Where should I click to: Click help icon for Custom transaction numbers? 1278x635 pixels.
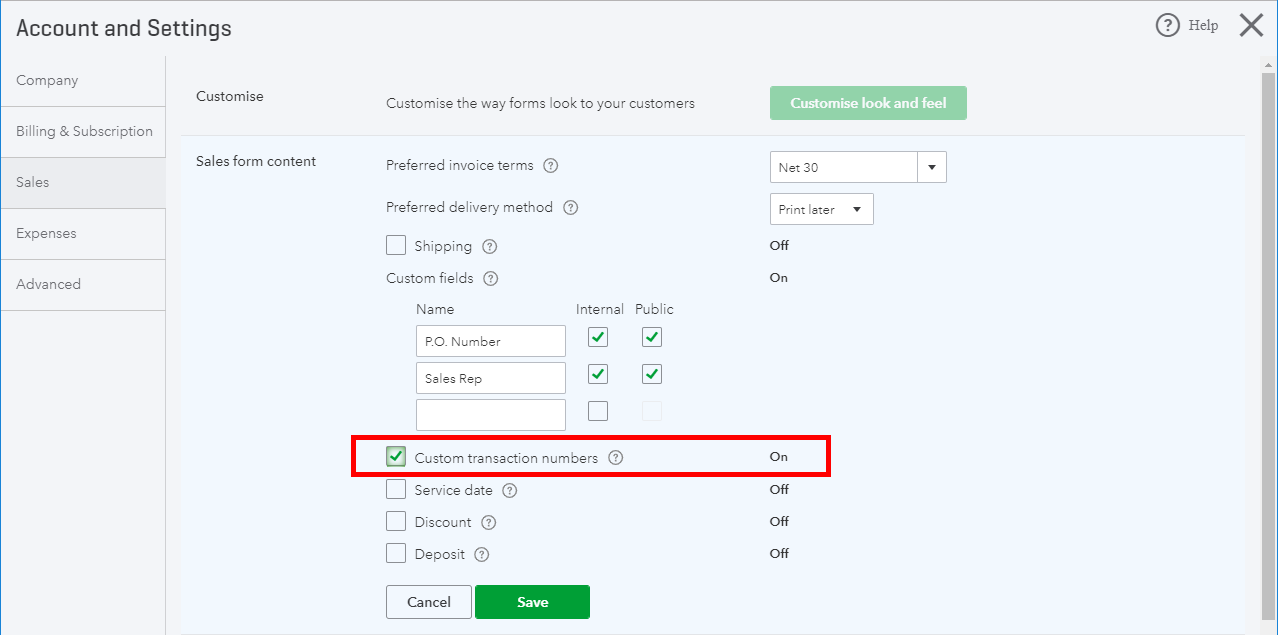click(x=616, y=458)
